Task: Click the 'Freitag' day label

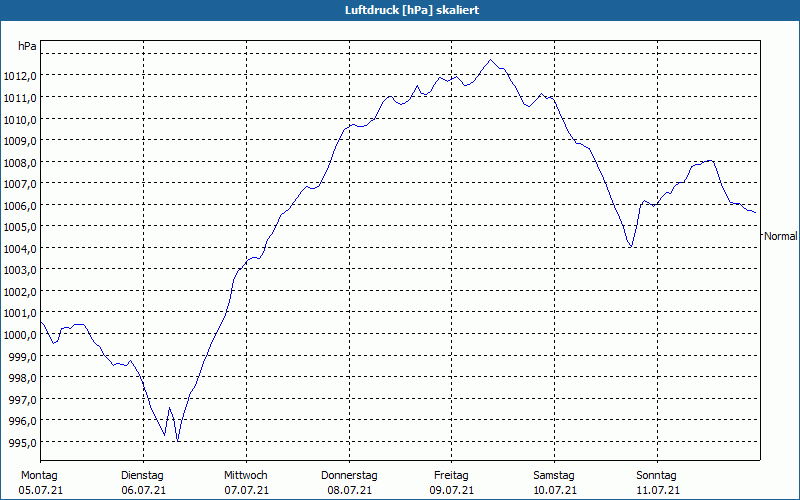Action: 452,476
